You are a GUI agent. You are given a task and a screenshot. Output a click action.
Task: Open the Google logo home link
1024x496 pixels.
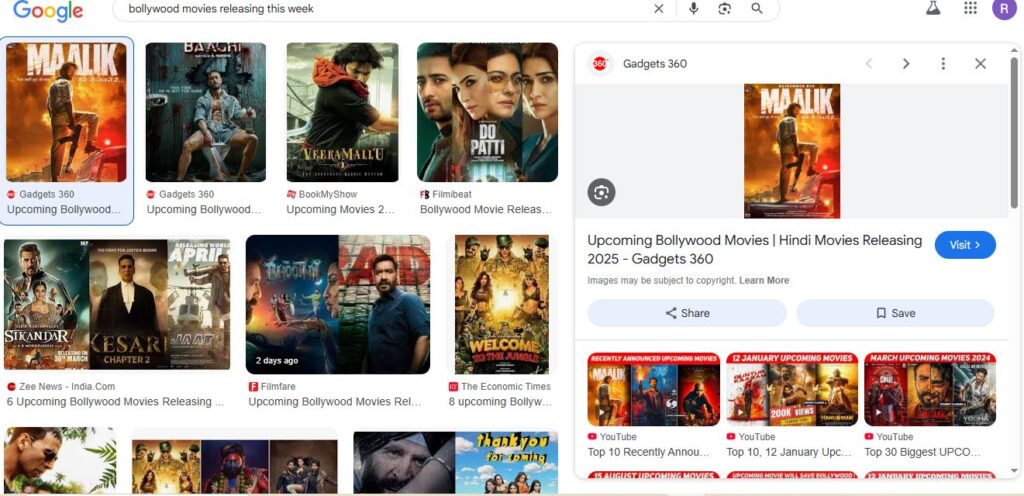click(48, 10)
